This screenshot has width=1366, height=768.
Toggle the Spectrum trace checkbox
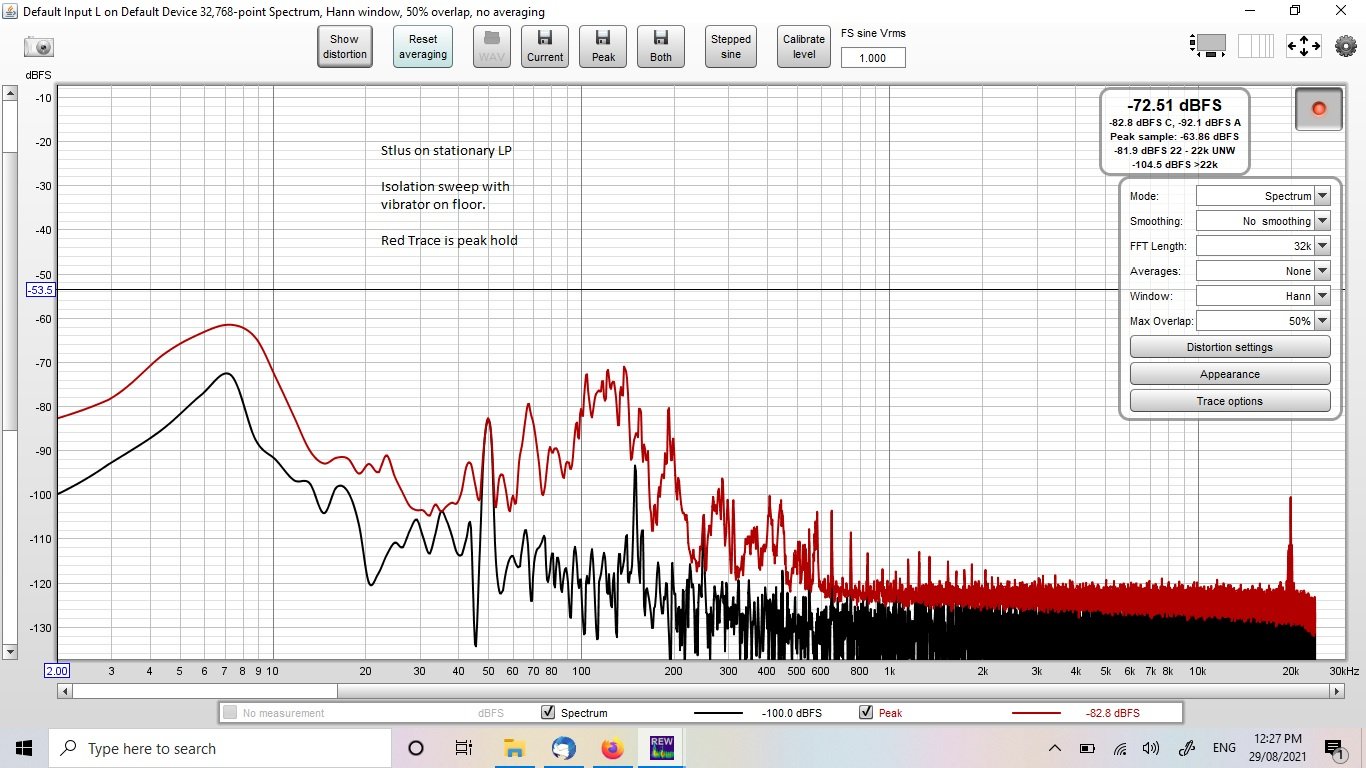pyautogui.click(x=548, y=713)
